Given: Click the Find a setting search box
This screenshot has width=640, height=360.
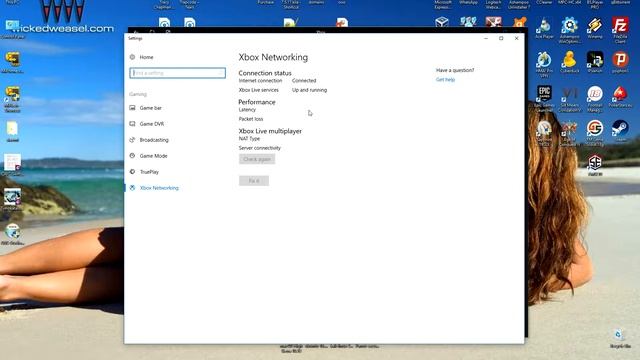Looking at the screenshot, I should coord(178,73).
